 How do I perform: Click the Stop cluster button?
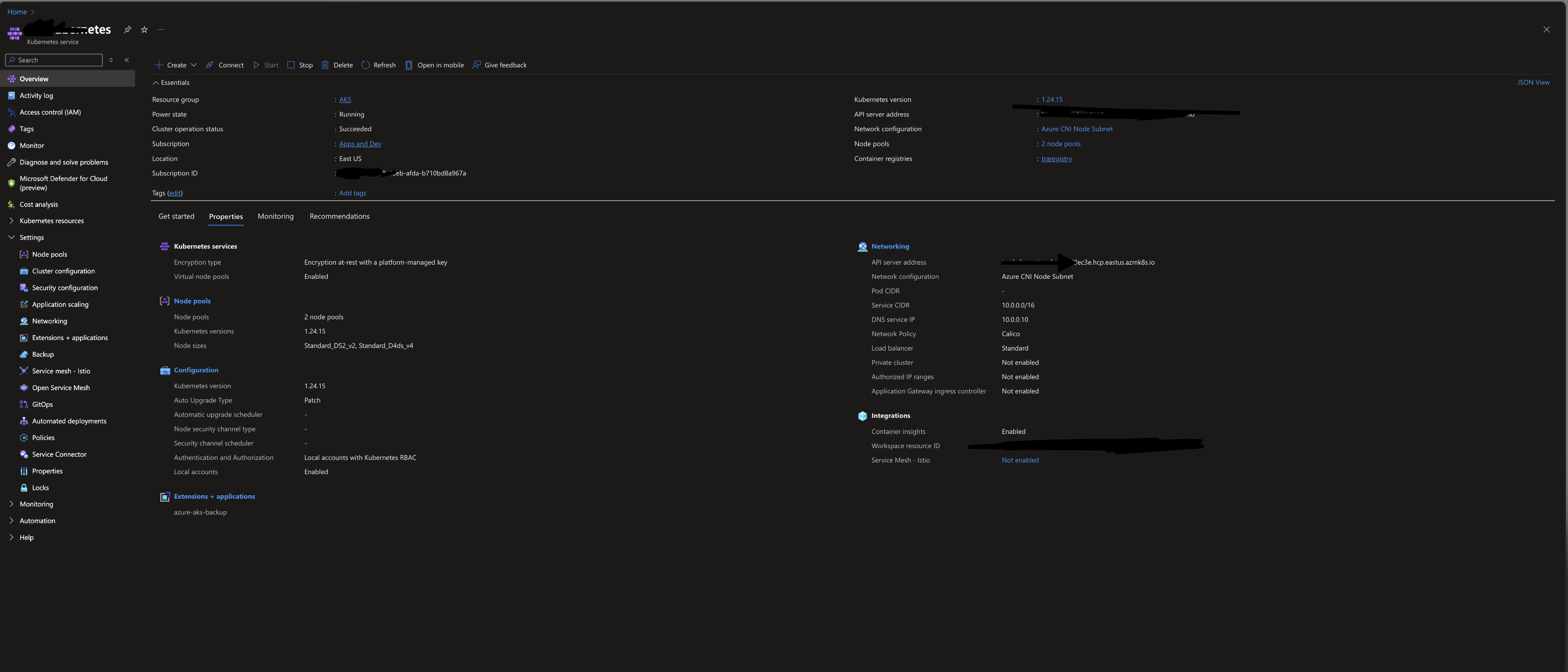coord(300,65)
